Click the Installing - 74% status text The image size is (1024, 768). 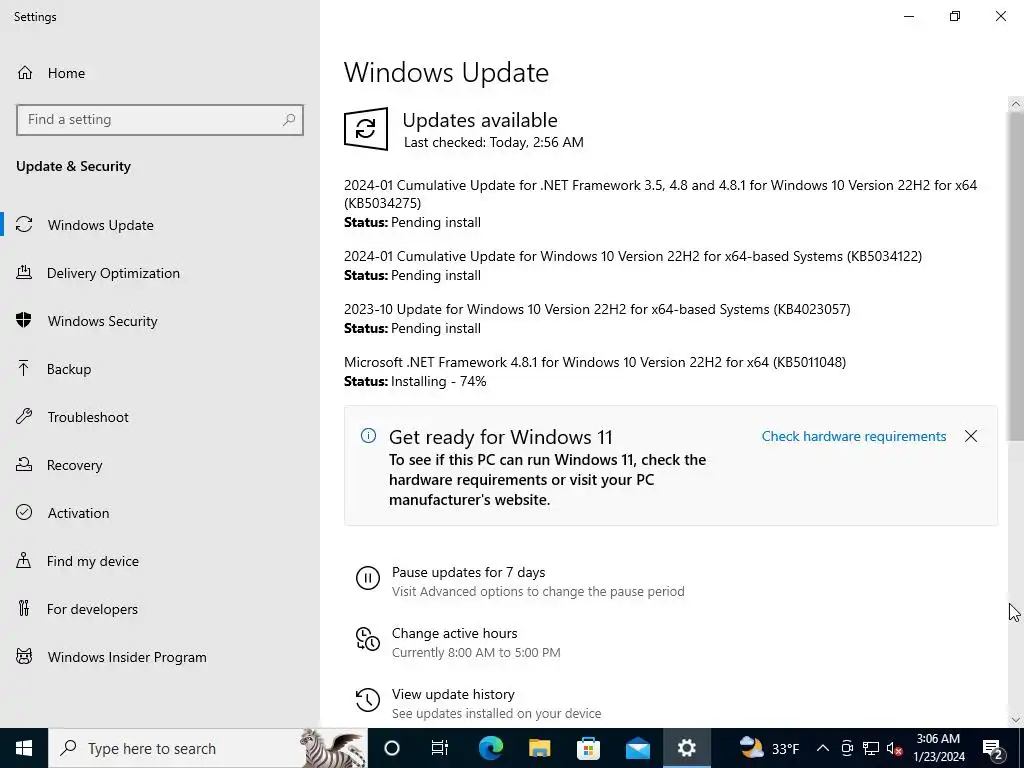438,381
